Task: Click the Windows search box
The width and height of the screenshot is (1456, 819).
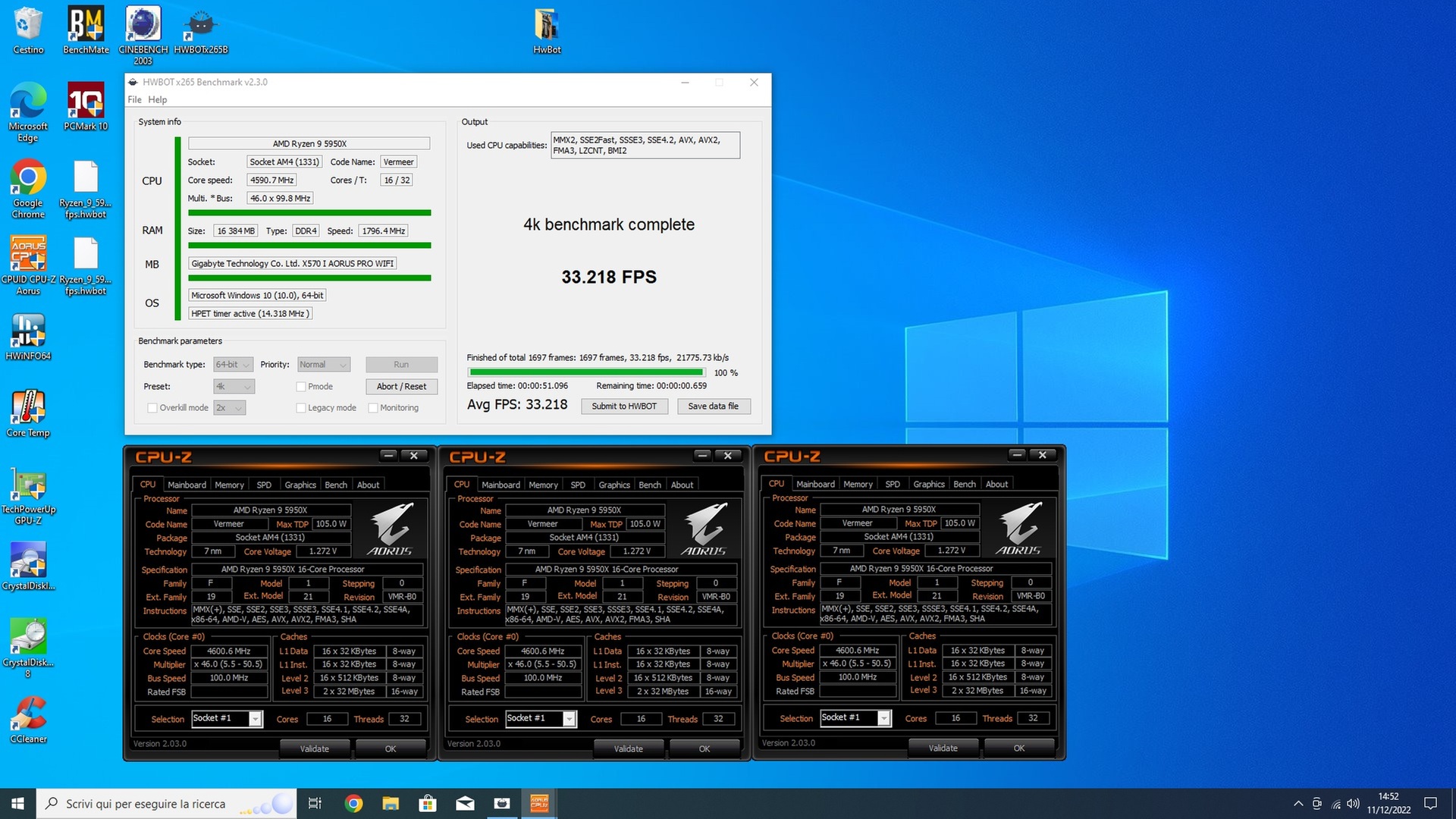Action: (165, 804)
